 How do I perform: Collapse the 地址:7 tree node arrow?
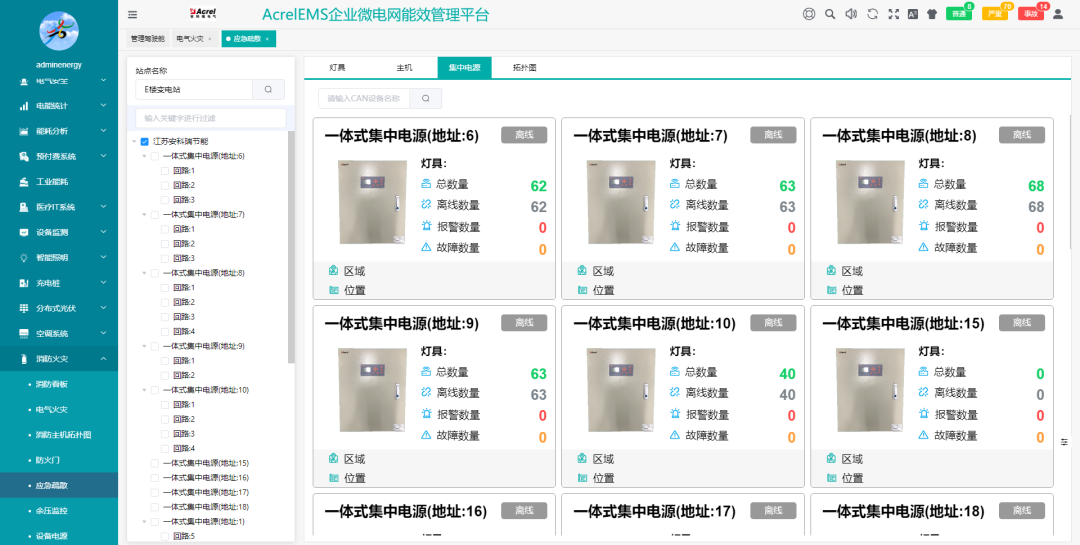click(145, 214)
